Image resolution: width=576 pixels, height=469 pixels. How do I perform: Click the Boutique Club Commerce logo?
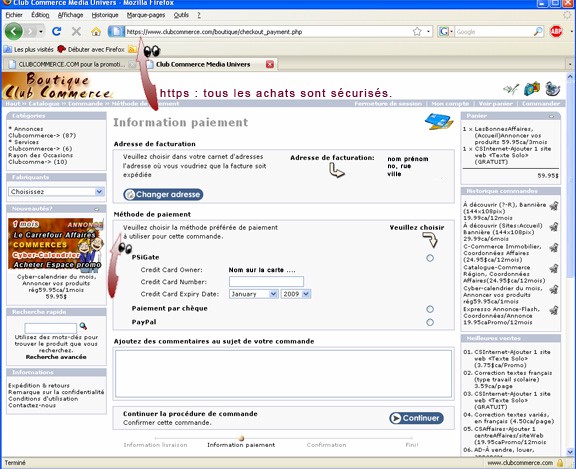pos(57,86)
